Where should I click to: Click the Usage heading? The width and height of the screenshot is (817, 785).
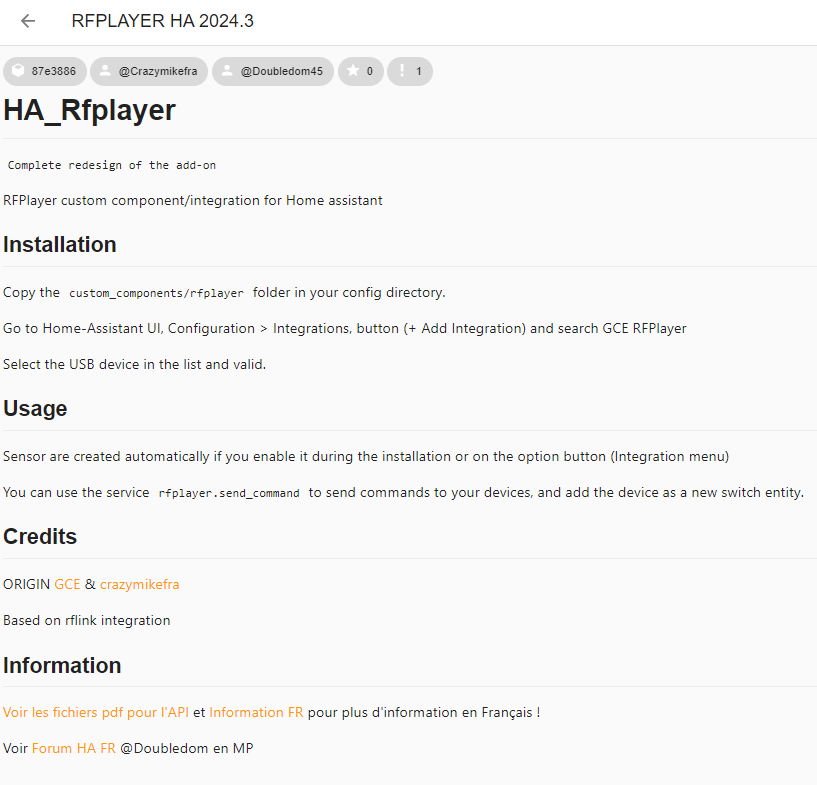[35, 408]
